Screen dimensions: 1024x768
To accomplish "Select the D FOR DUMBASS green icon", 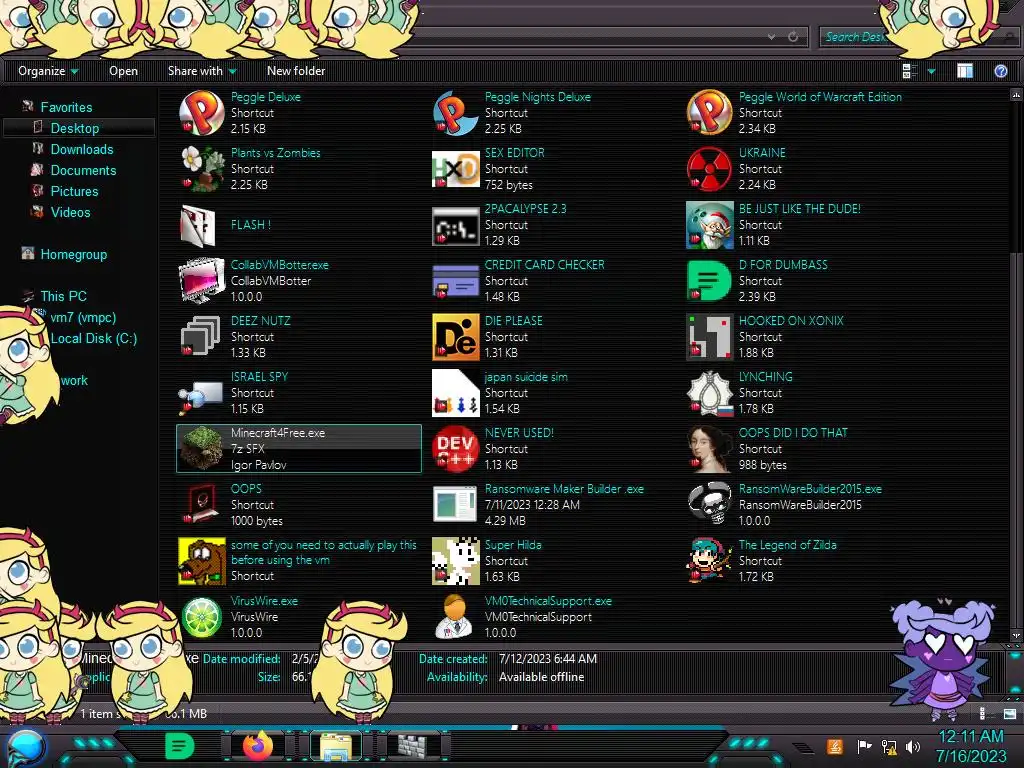I will coord(710,281).
